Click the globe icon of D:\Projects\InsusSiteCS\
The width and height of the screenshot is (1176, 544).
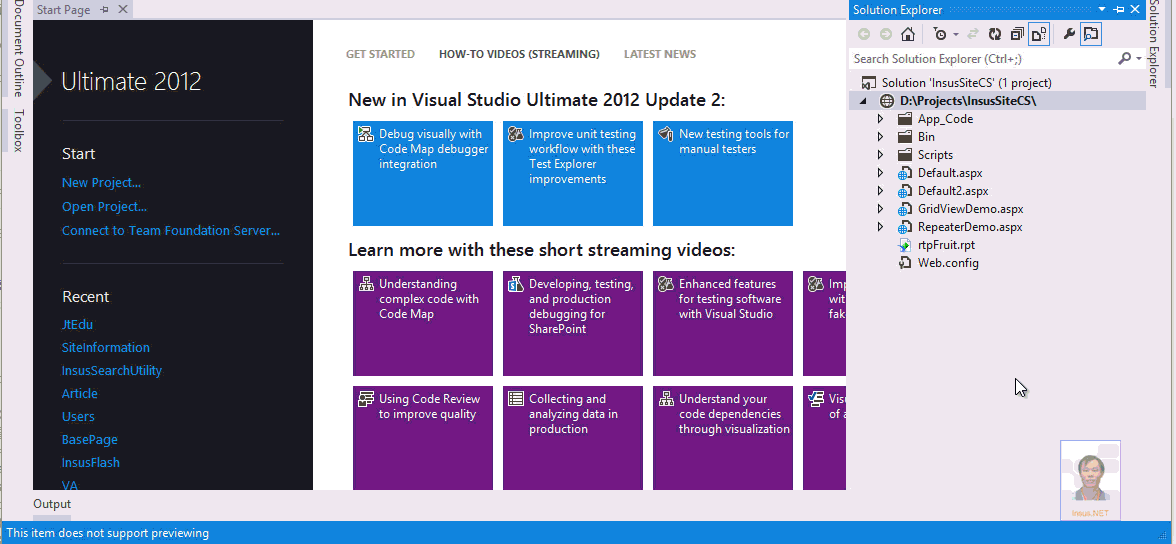887,101
